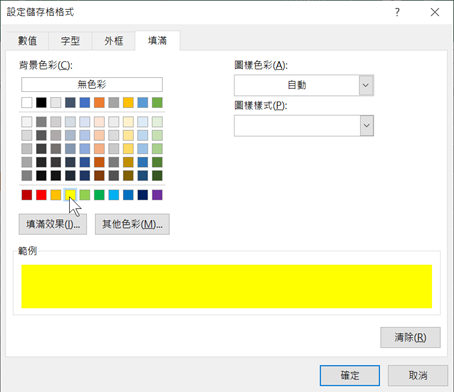
Task: Open the 圖樣色彩 dropdown showing 自動
Action: [304, 85]
